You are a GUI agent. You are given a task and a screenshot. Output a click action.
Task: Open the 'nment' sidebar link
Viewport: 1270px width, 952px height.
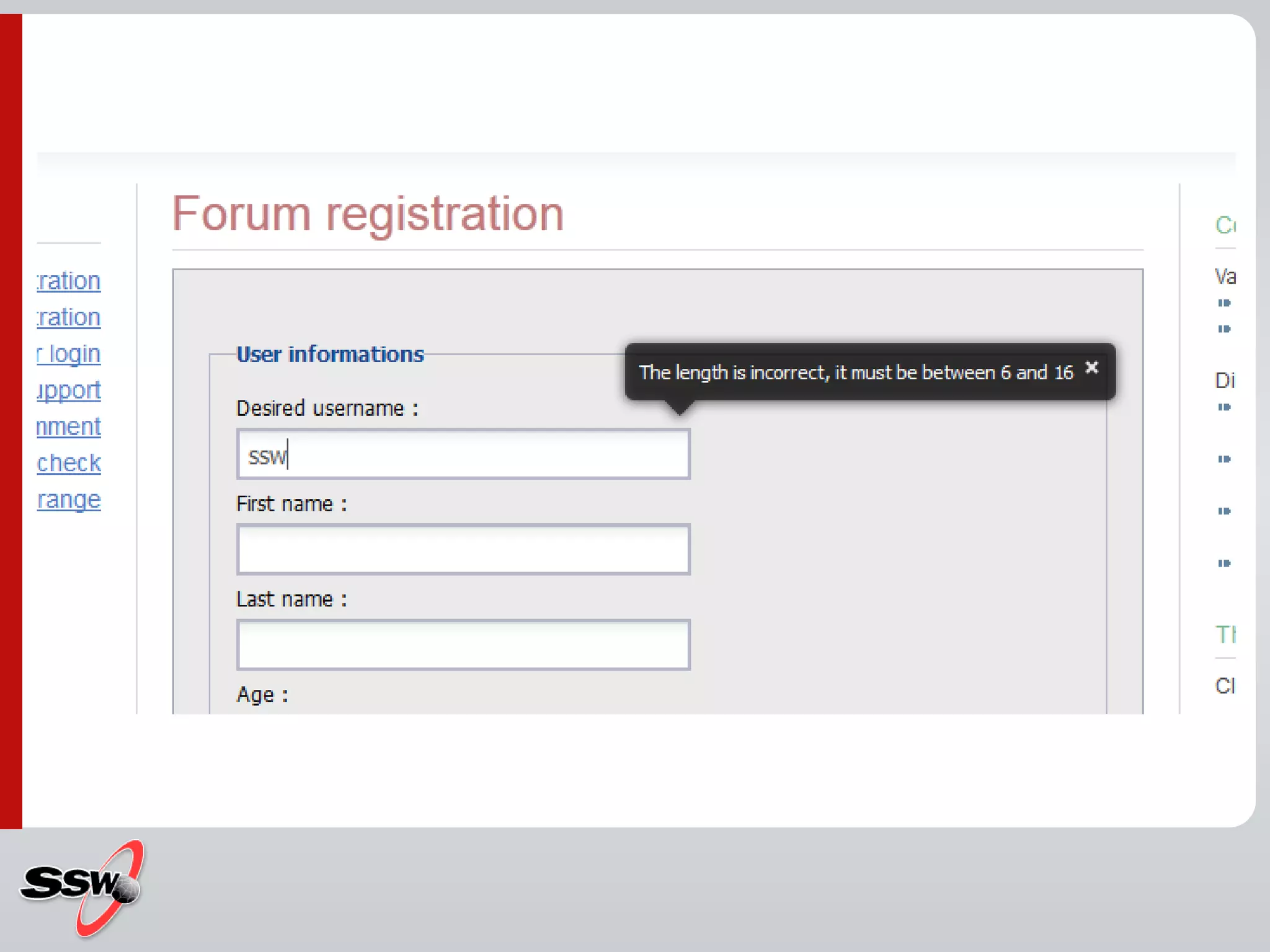pos(69,427)
